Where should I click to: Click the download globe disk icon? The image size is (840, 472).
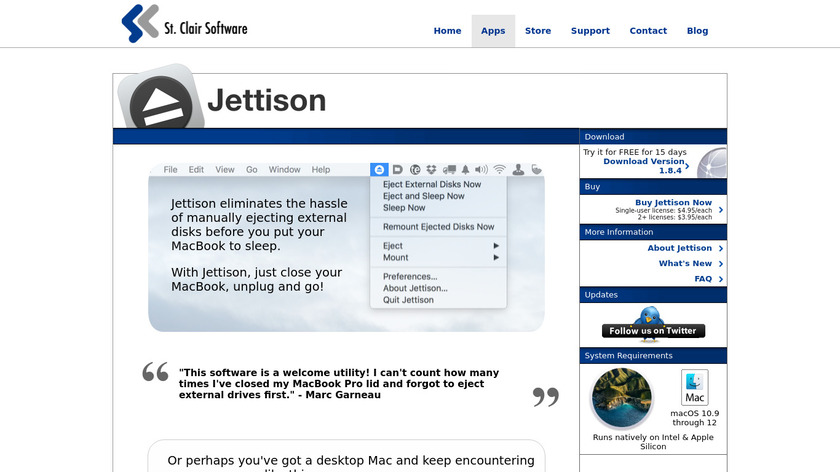point(712,162)
